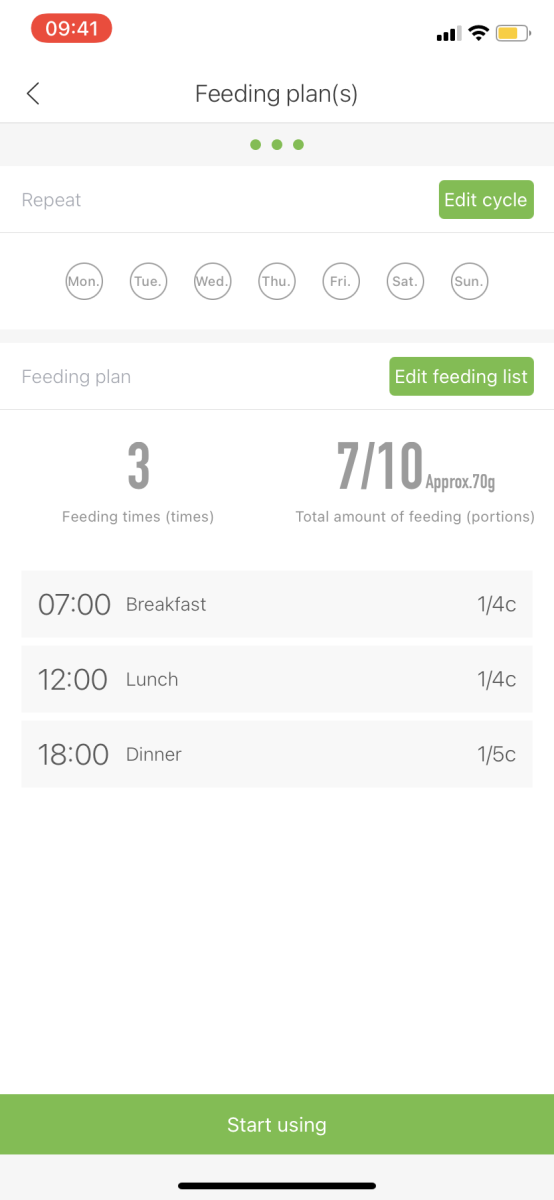Toggle the Fri. day circle
The image size is (554, 1200).
click(340, 282)
